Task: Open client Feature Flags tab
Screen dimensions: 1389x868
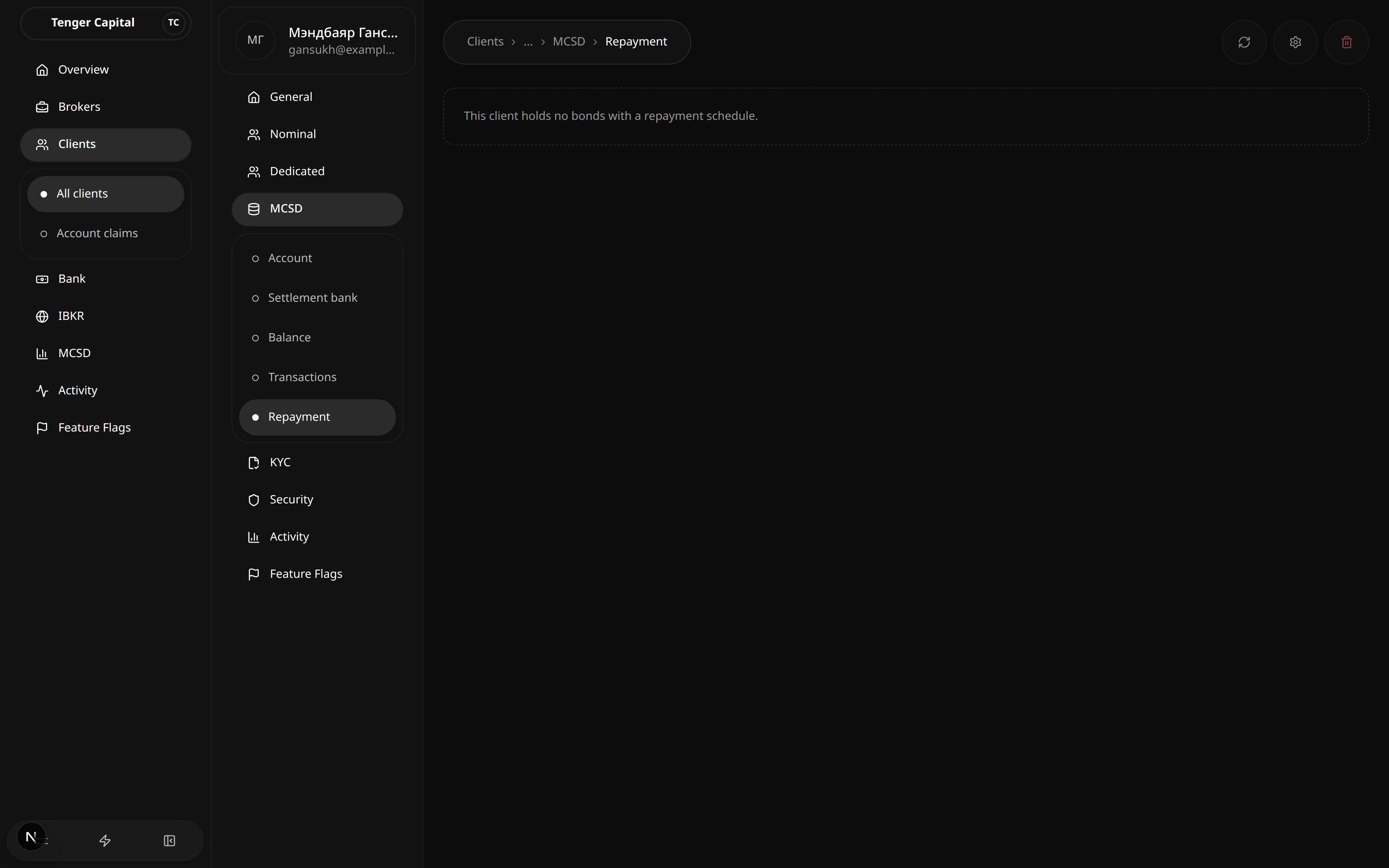Action: point(317,575)
